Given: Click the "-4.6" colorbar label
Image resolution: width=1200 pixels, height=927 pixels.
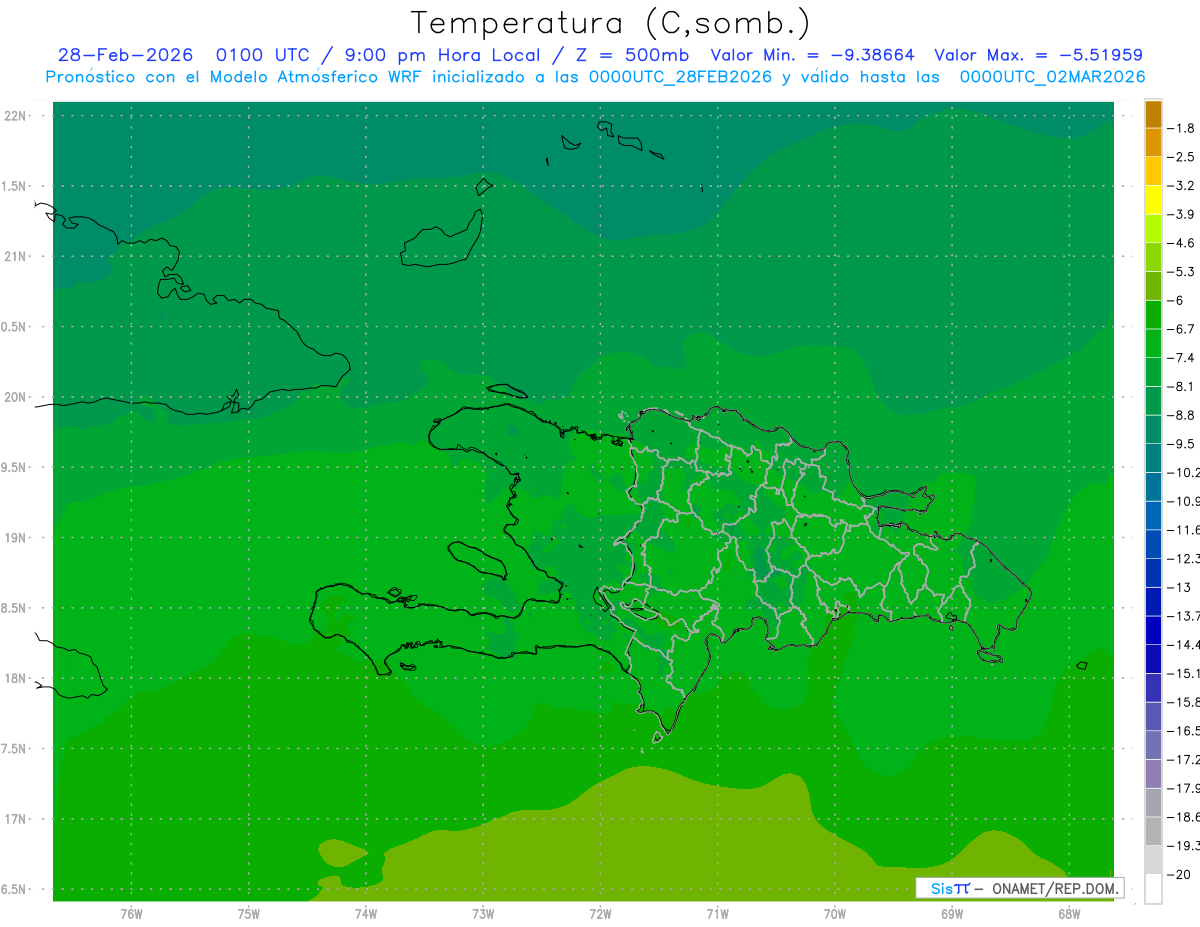Looking at the screenshot, I should point(1181,243).
